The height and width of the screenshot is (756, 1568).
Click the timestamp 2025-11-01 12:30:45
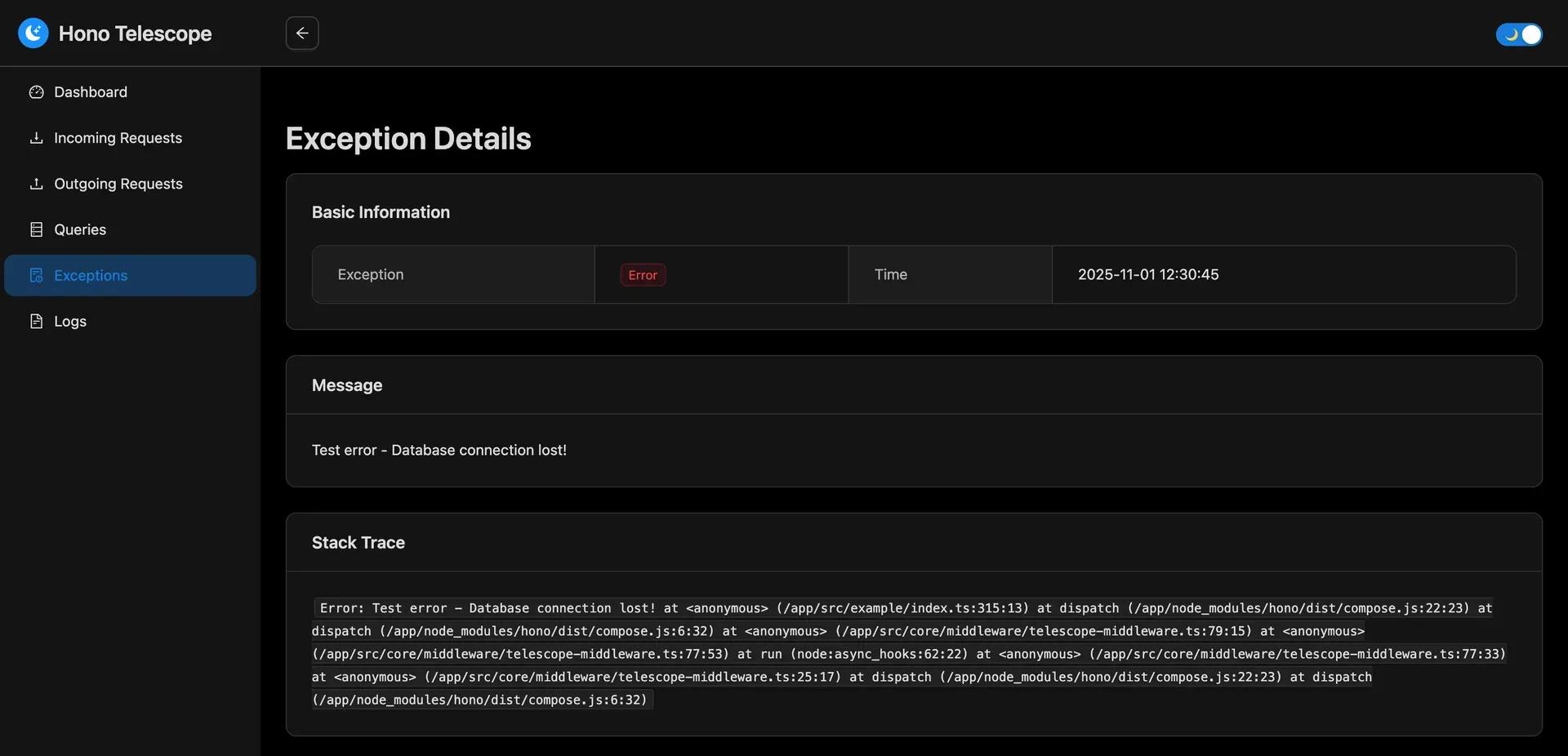(1147, 274)
